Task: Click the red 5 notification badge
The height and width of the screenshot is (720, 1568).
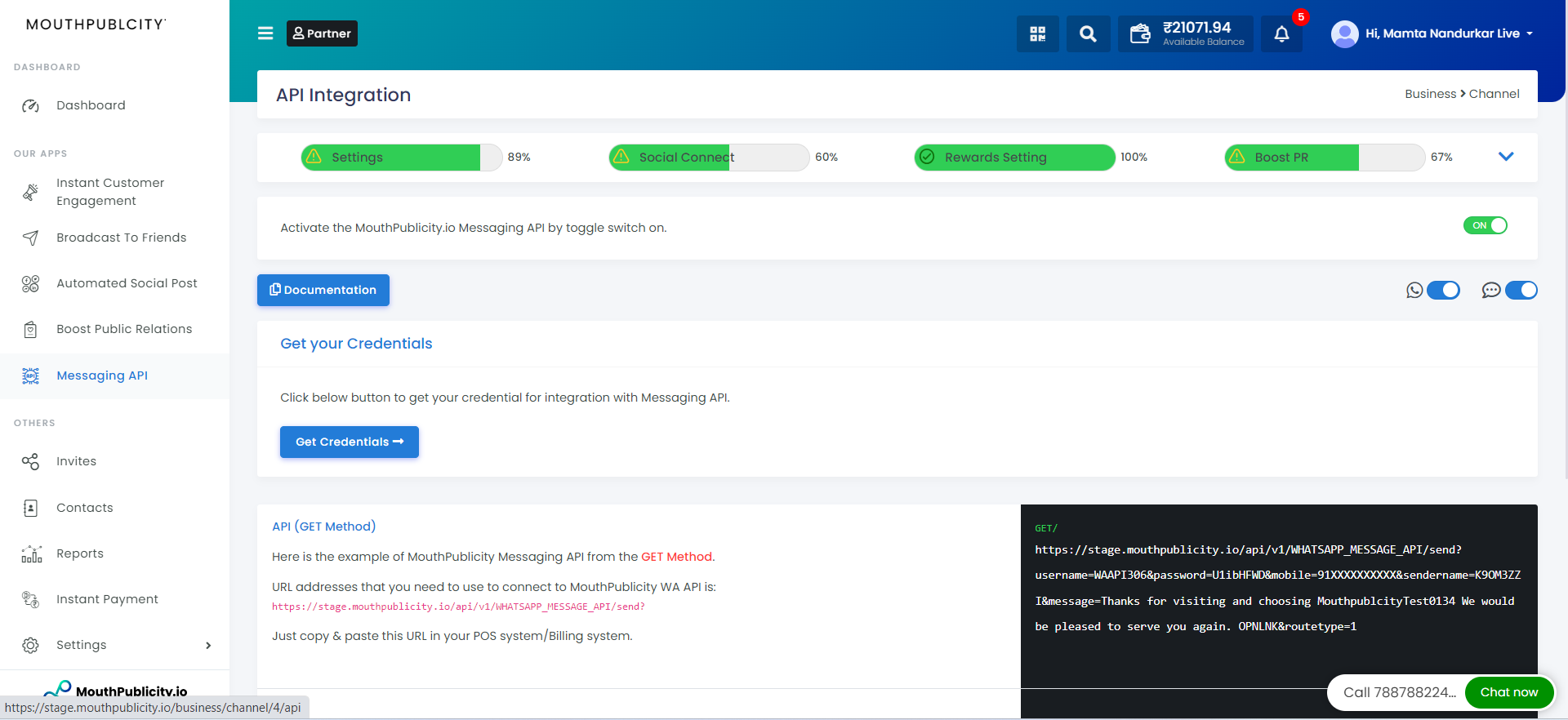Action: point(1301,16)
